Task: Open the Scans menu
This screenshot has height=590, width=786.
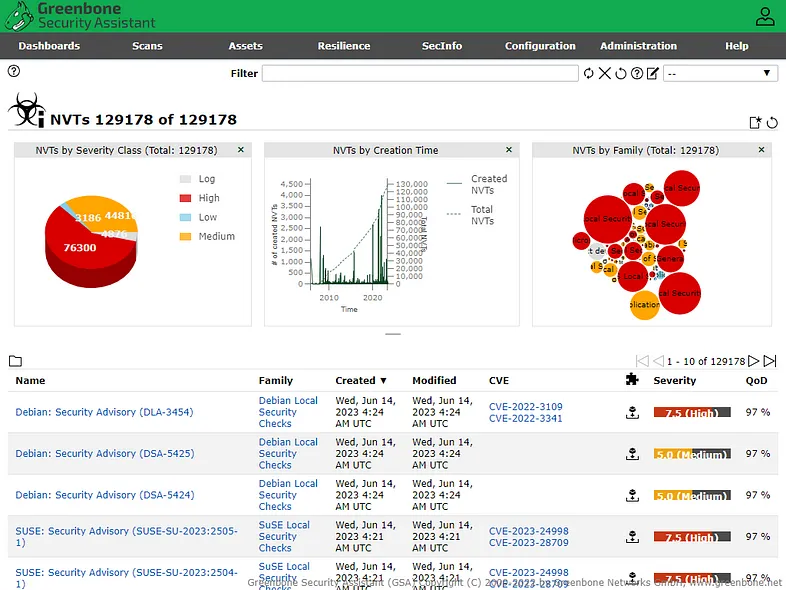Action: (147, 46)
